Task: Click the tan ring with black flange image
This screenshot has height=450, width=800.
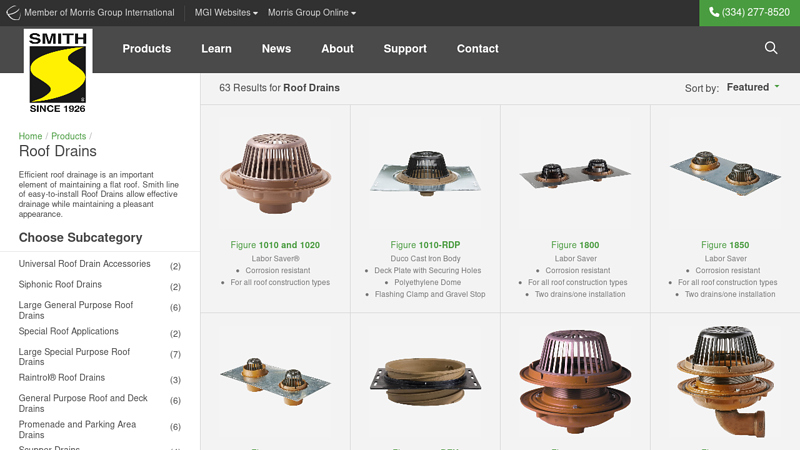Action: coord(426,381)
